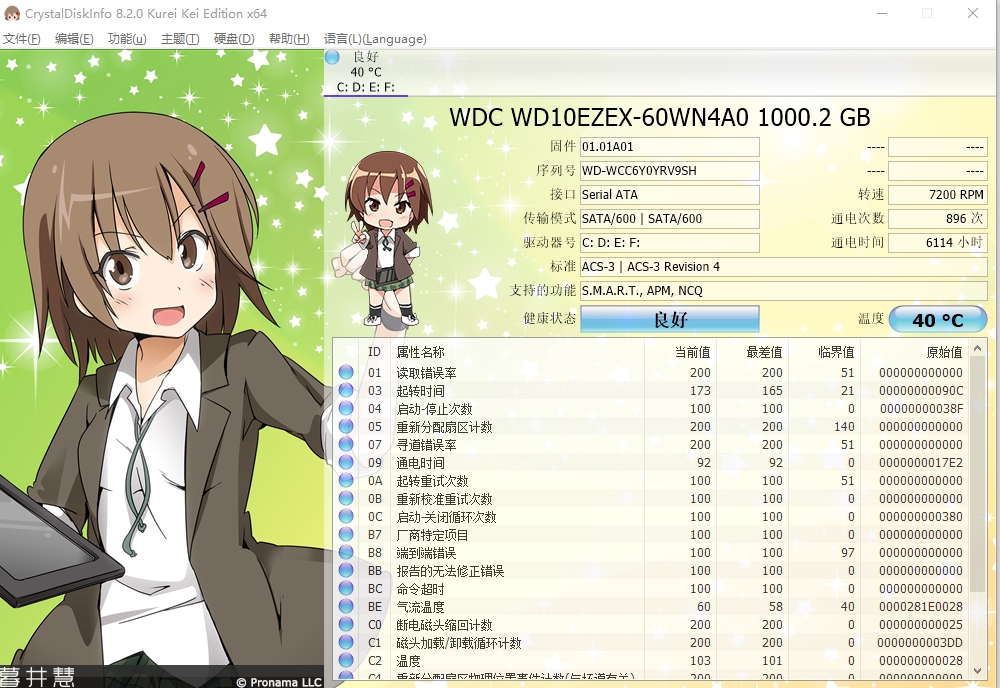Click the 最差值 column header

pos(753,352)
